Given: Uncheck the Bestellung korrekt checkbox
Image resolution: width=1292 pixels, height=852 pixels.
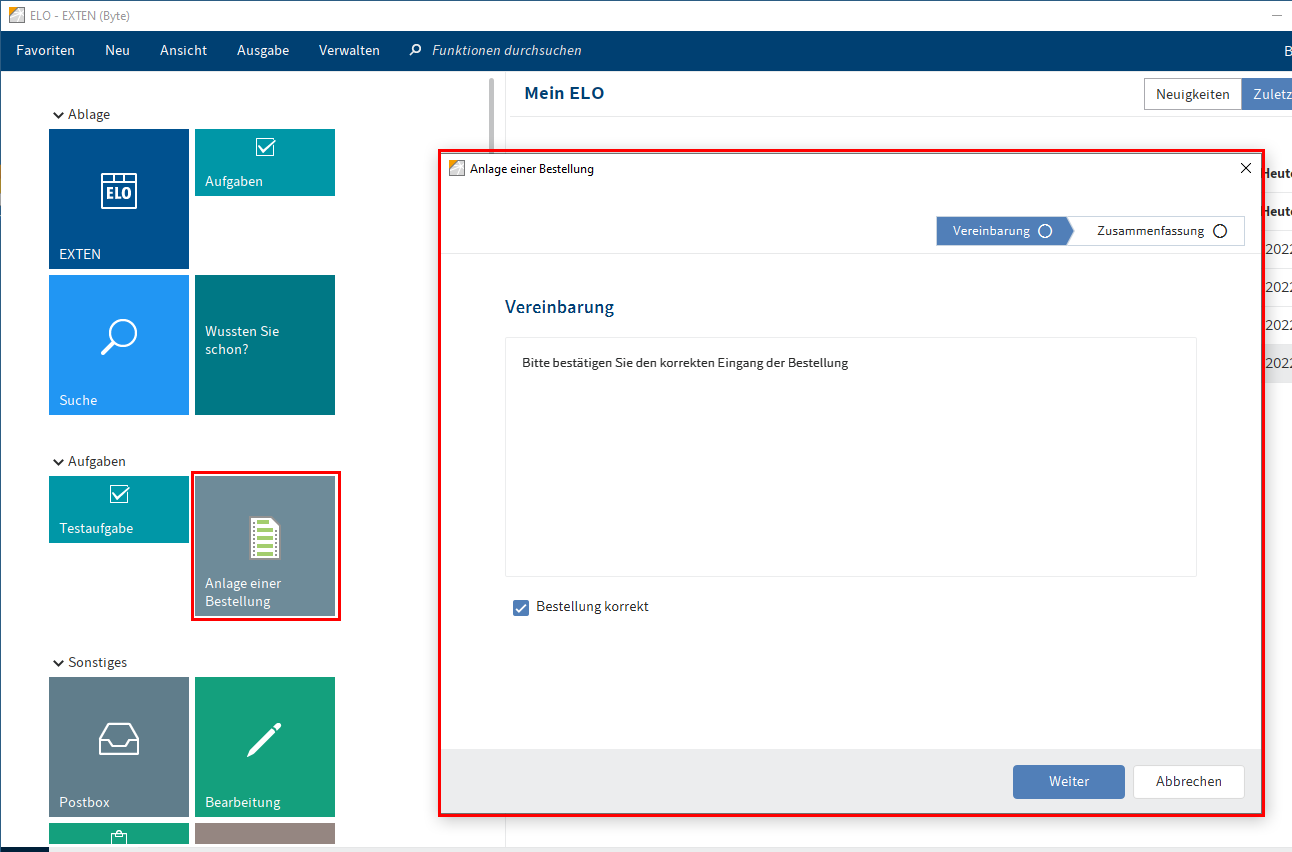Looking at the screenshot, I should coord(521,607).
